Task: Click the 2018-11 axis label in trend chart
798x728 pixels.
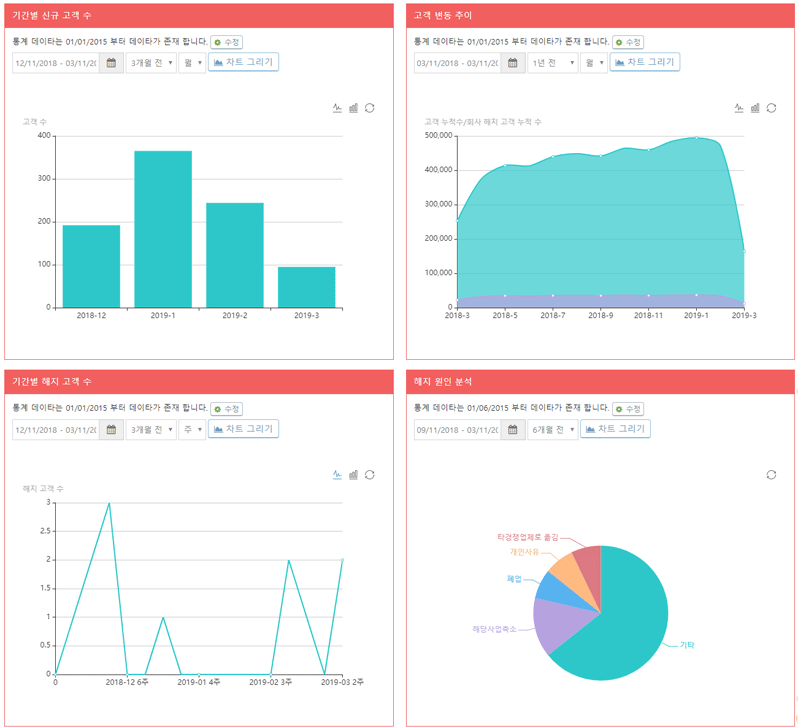Action: pyautogui.click(x=648, y=316)
